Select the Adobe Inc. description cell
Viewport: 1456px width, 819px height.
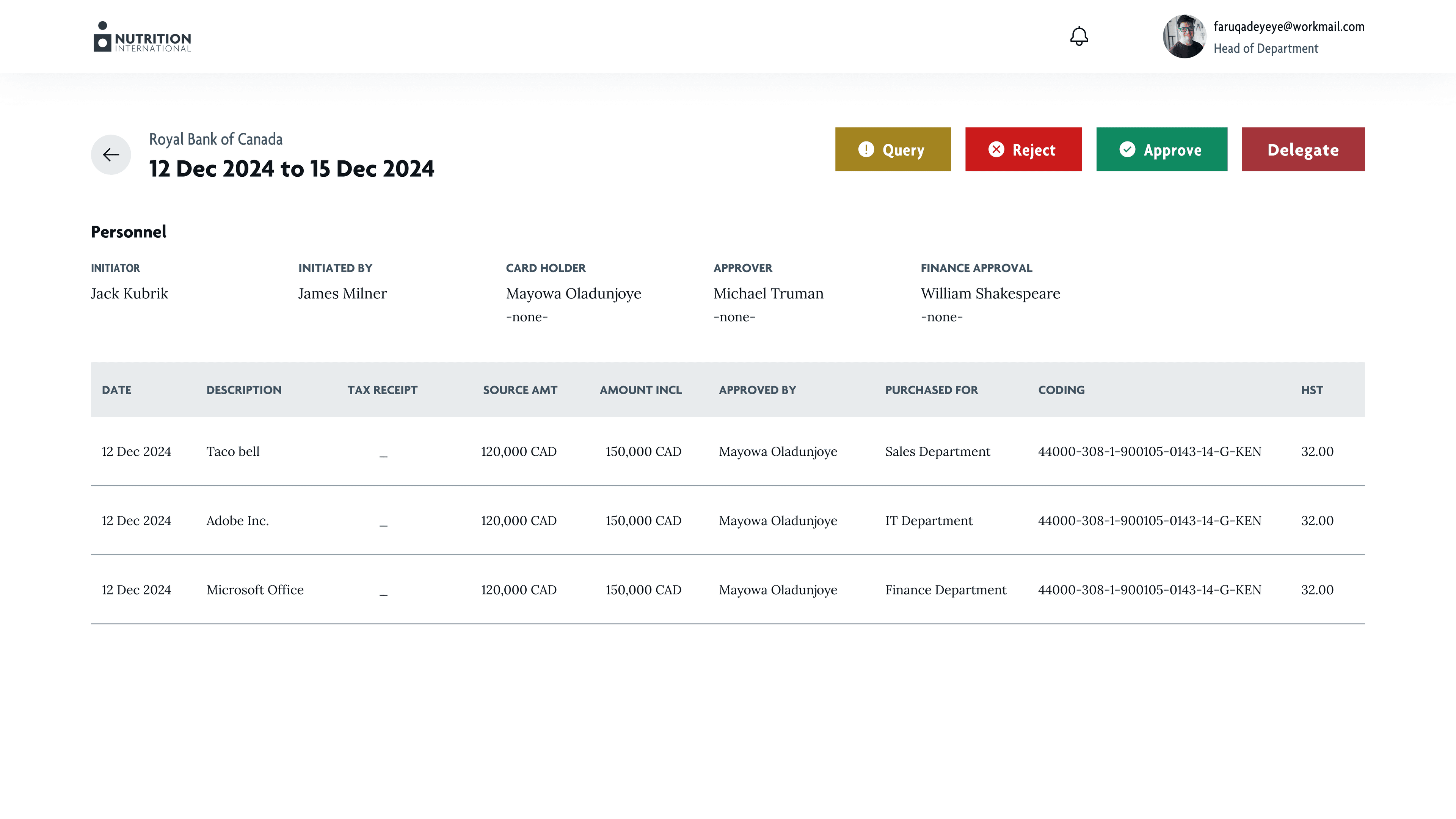pos(237,521)
